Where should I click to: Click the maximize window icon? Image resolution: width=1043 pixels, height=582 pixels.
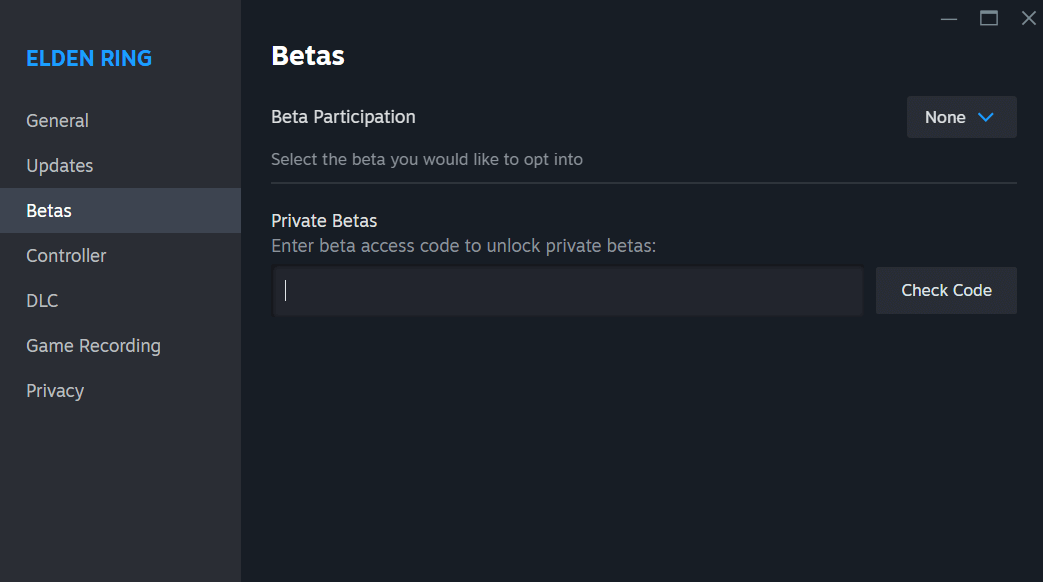989,18
